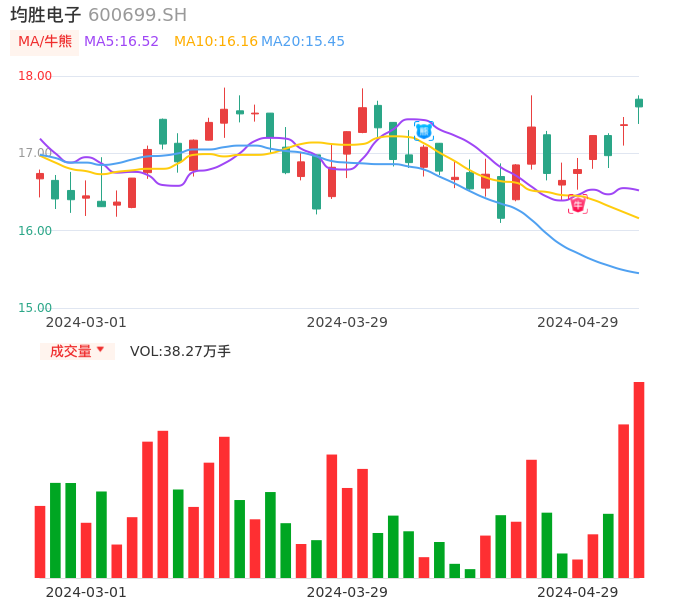Click the 2024-04-29 date label under volume chart
The image size is (686, 606).
coord(578,592)
